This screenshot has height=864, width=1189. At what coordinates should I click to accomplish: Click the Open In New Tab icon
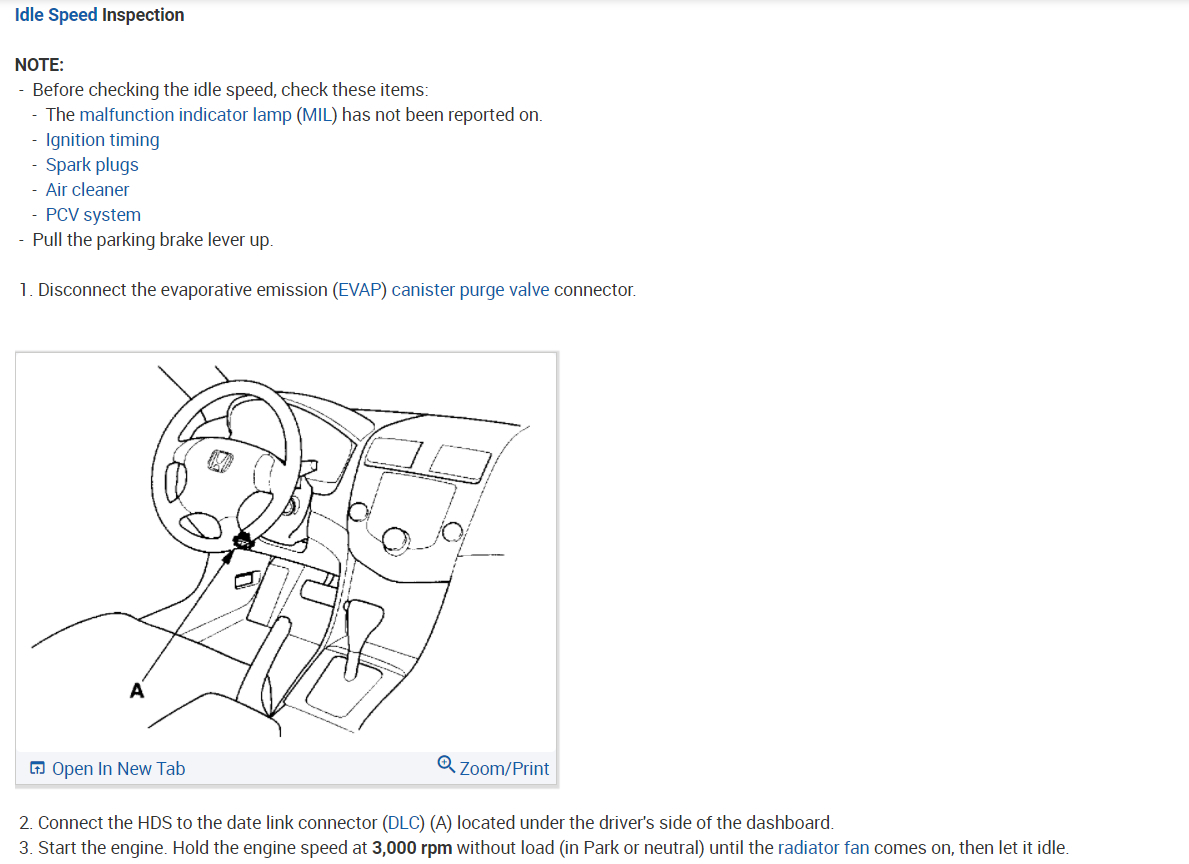[x=37, y=768]
